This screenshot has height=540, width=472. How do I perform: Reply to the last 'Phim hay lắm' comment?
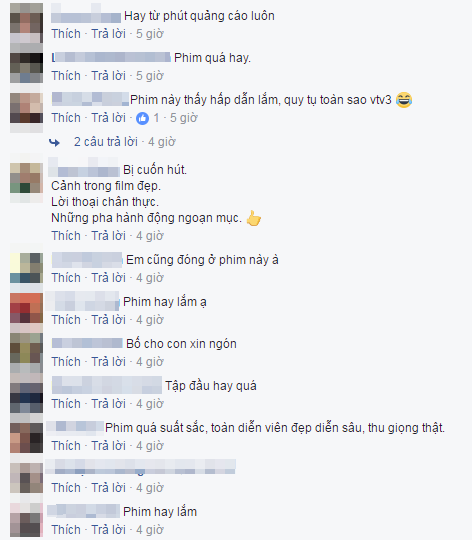click(108, 530)
